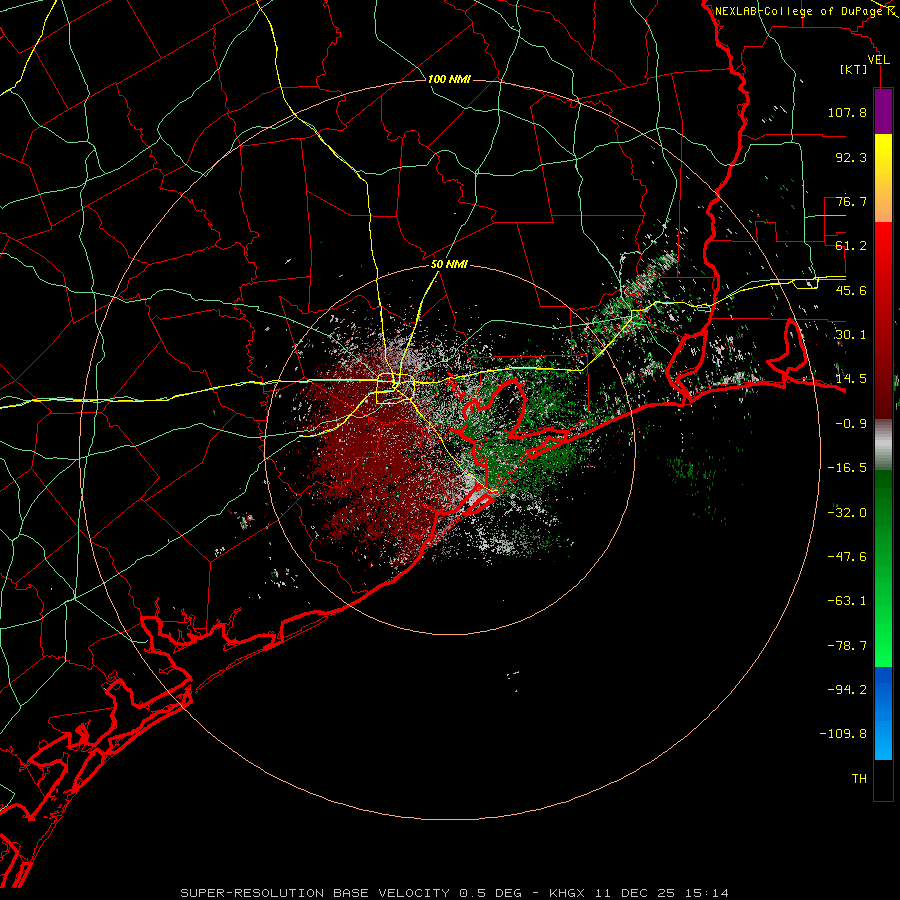This screenshot has width=900, height=900.
Task: Click the 14.5 legend value
Action: click(x=851, y=379)
